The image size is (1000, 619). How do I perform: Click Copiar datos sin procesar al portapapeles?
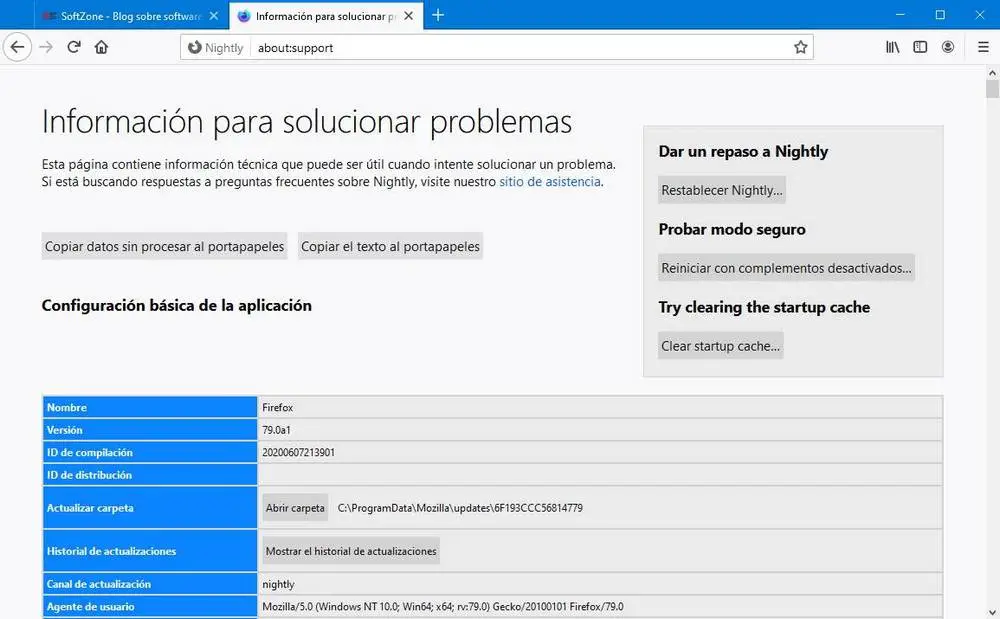165,247
